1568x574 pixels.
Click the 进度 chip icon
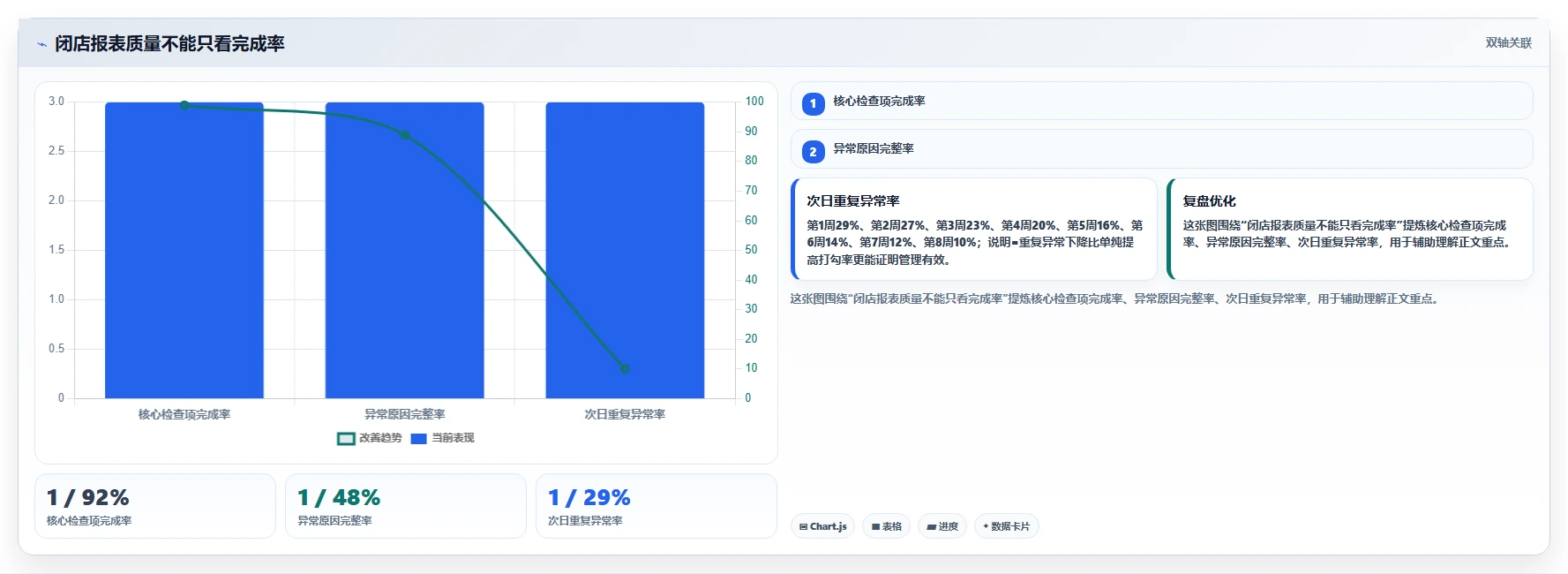[932, 527]
